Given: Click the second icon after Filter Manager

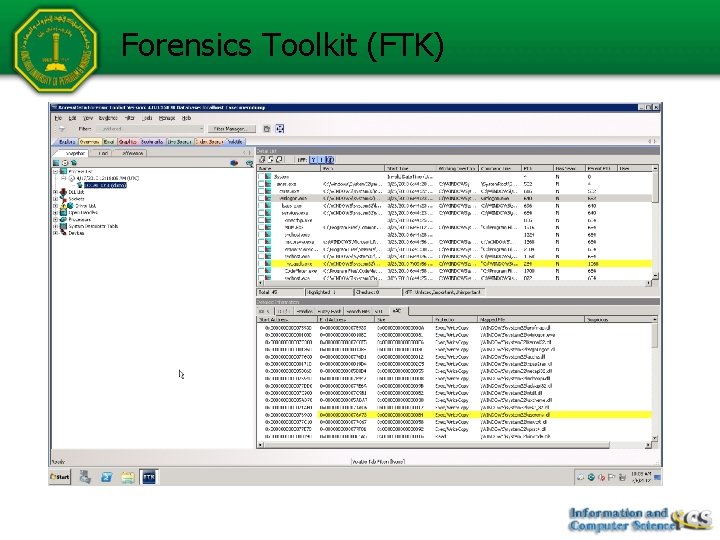Looking at the screenshot, I should click(280, 129).
